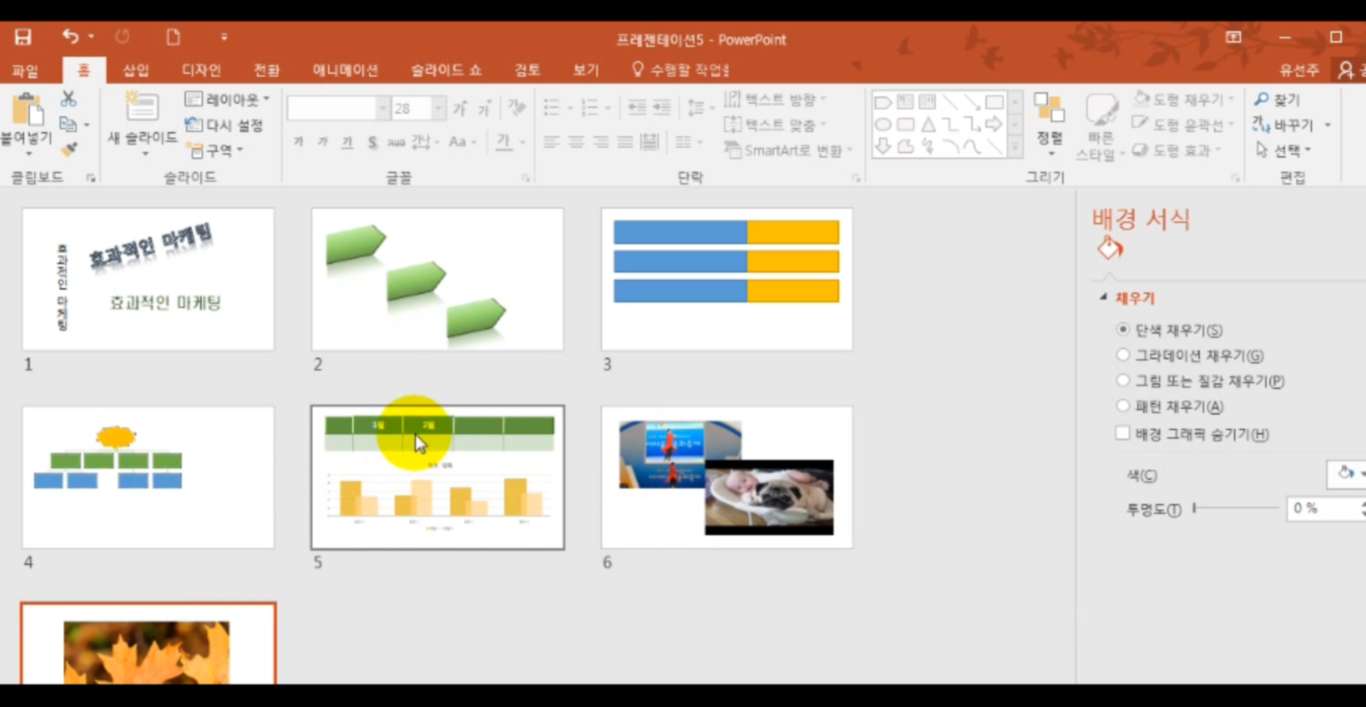This screenshot has height=707, width=1366.
Task: Select Picture or texture fill radio option
Action: coord(1123,381)
